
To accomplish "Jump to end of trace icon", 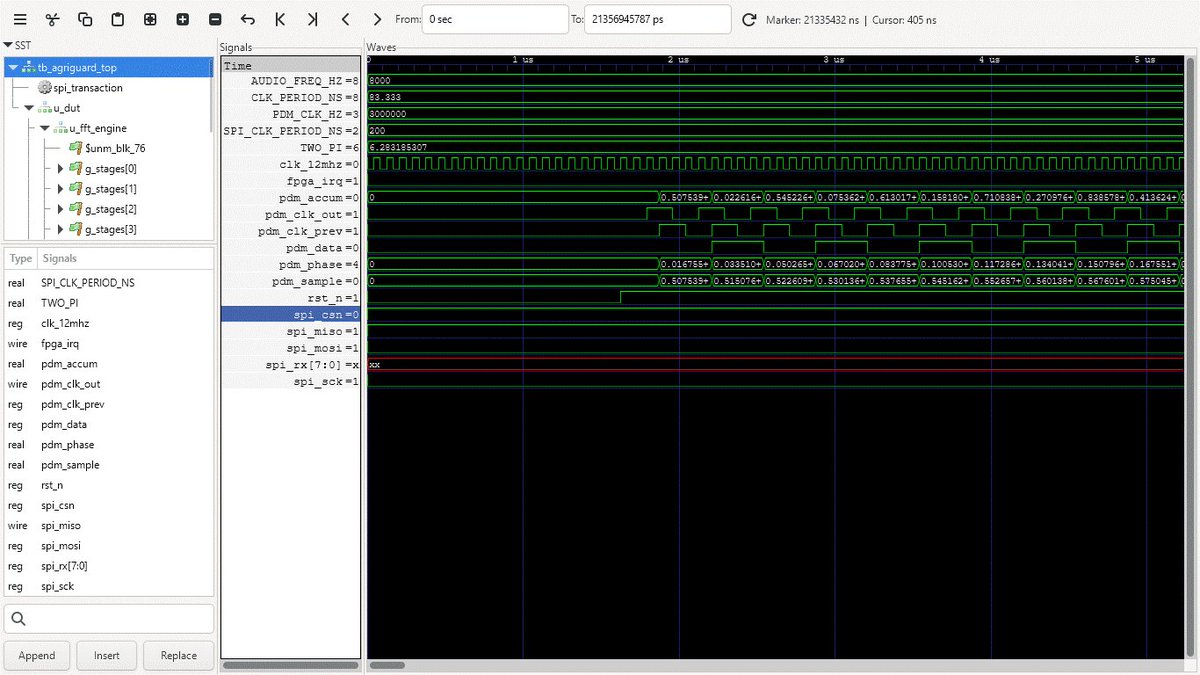I will (312, 19).
